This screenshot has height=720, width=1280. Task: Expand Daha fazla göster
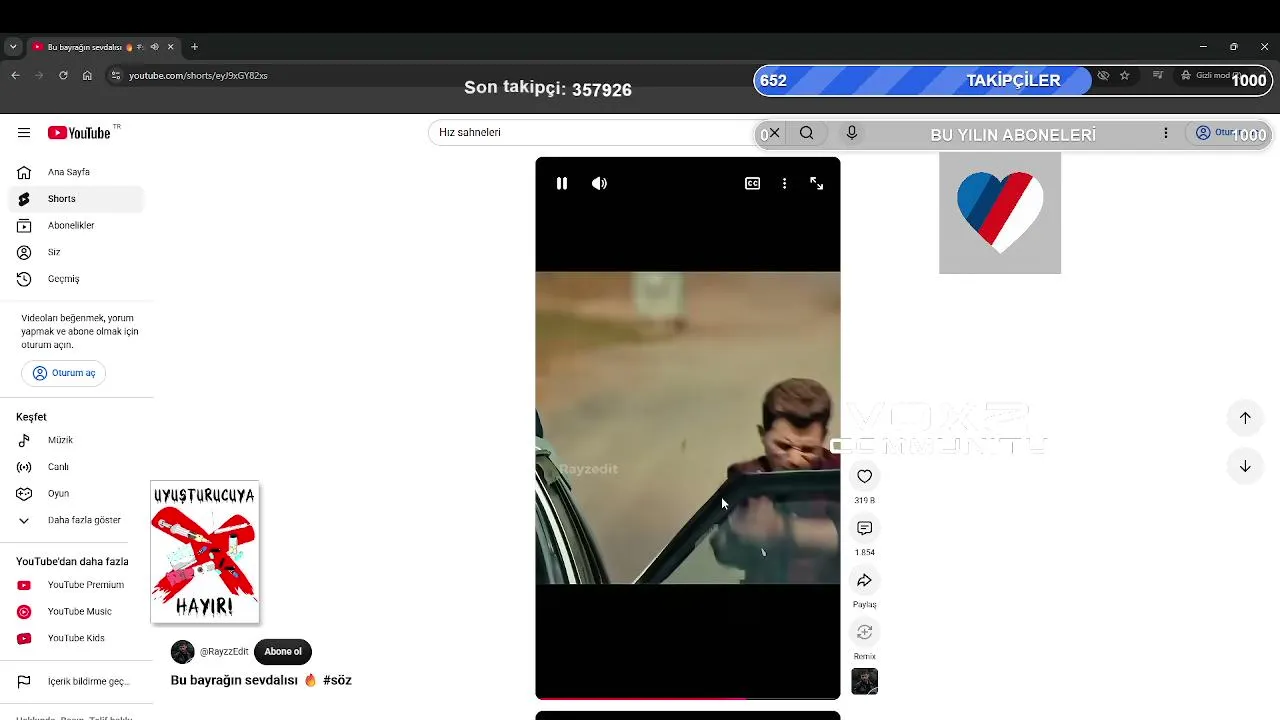[76, 520]
